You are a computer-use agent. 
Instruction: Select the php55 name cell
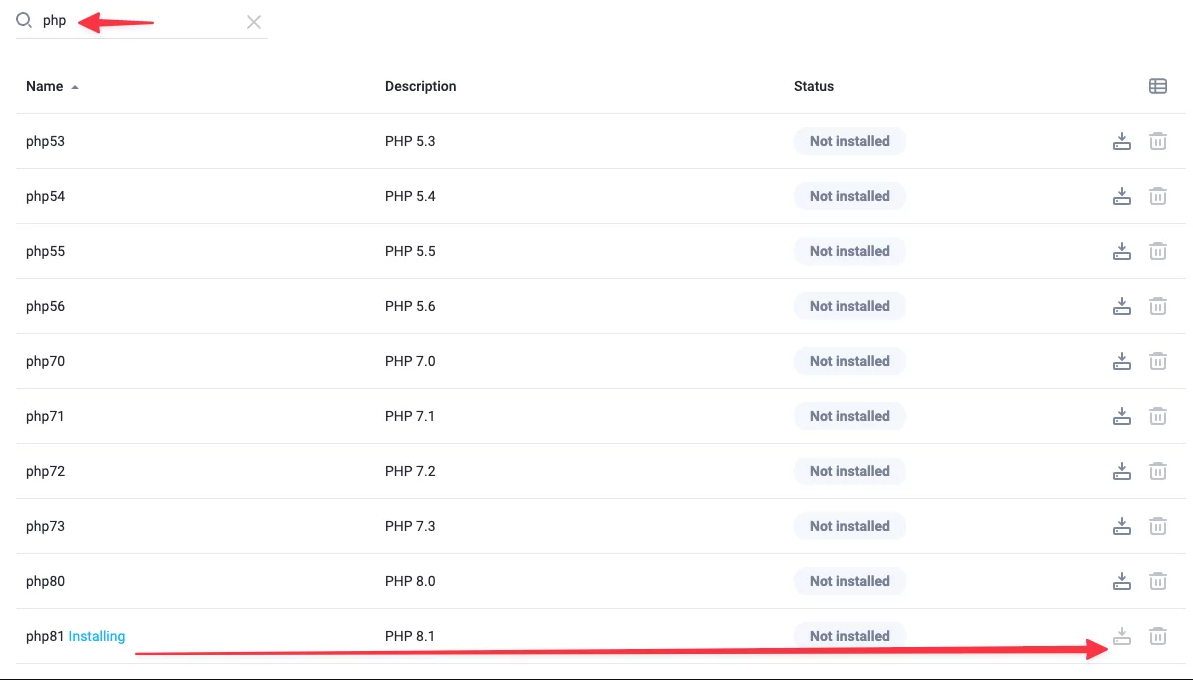[x=46, y=251]
